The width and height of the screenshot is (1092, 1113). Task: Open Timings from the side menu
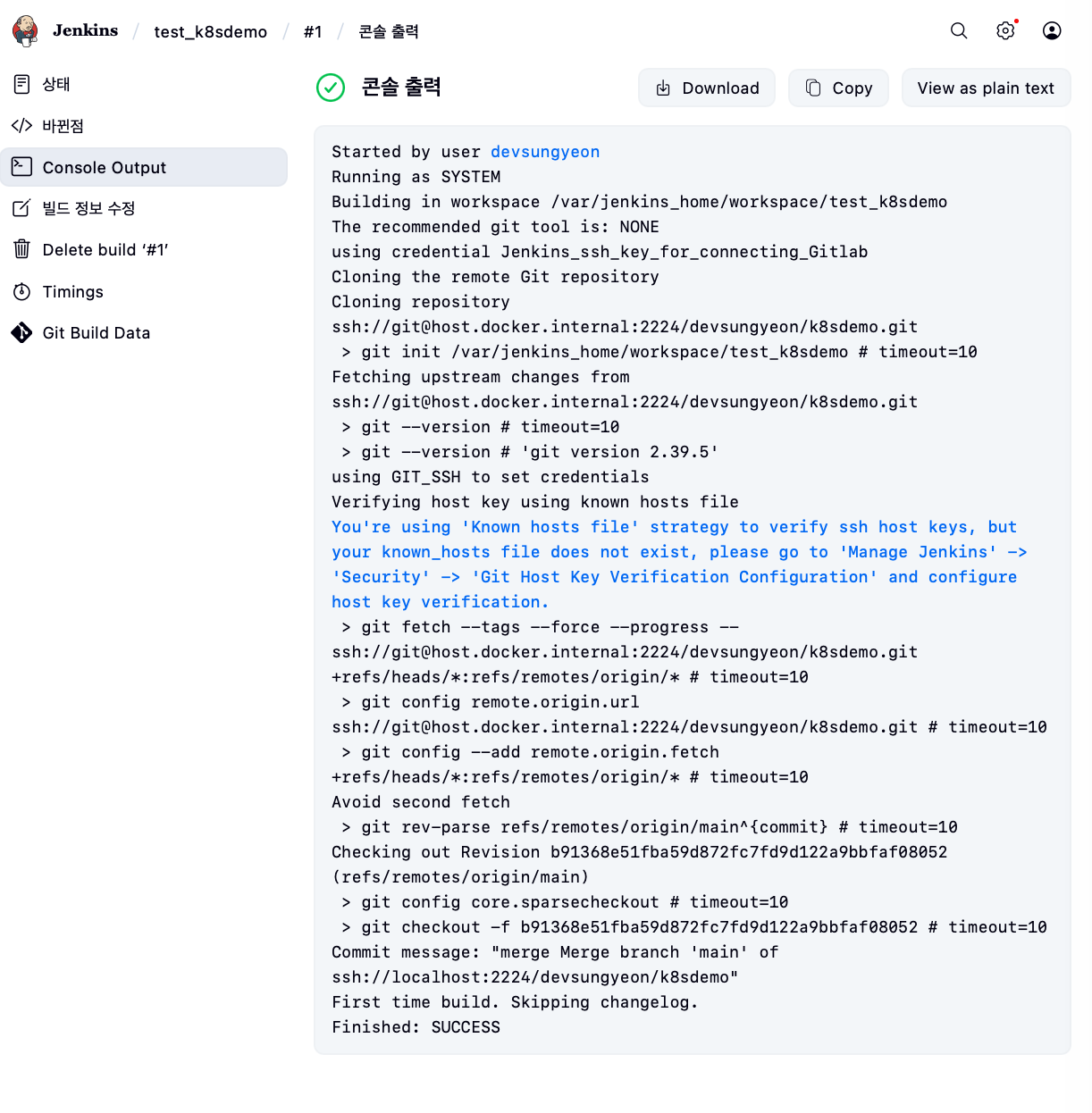click(73, 292)
